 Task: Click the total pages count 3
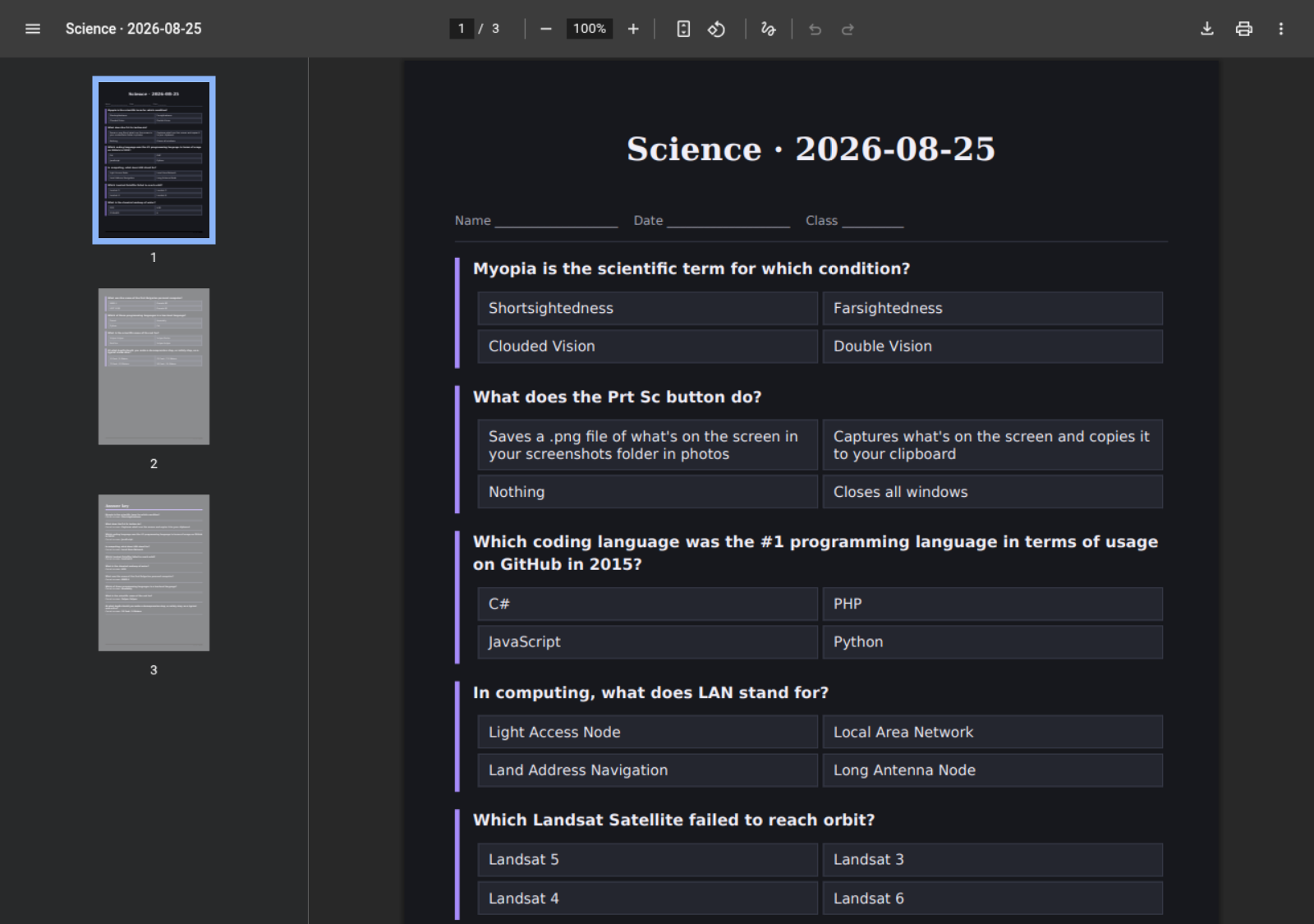click(x=495, y=29)
